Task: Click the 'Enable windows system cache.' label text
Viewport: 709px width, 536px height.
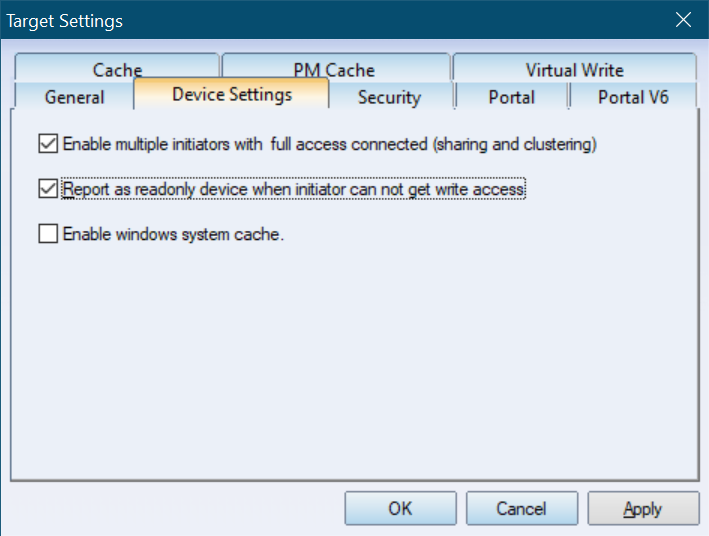Action: click(173, 234)
